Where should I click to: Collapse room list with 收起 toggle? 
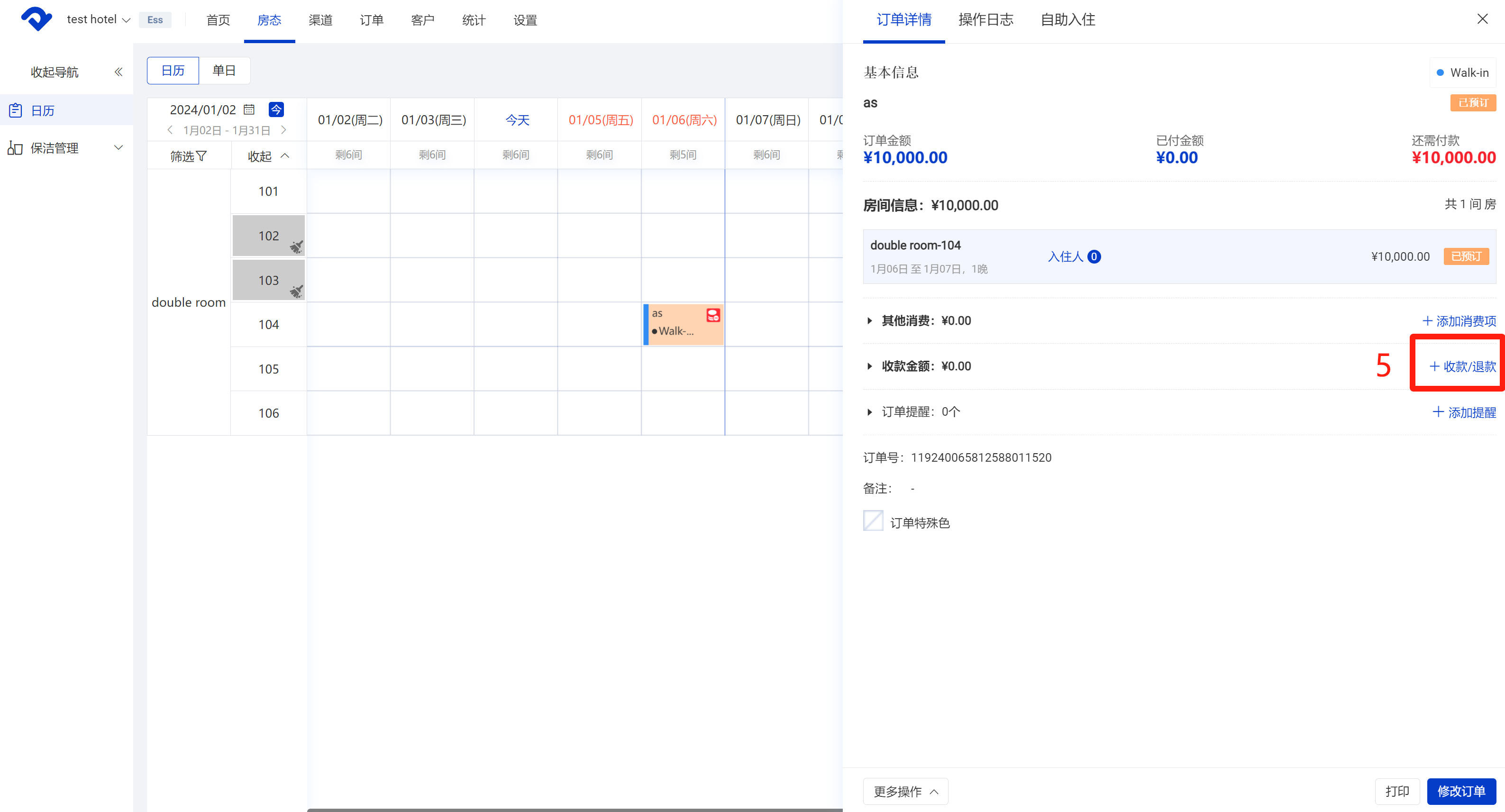click(x=268, y=156)
